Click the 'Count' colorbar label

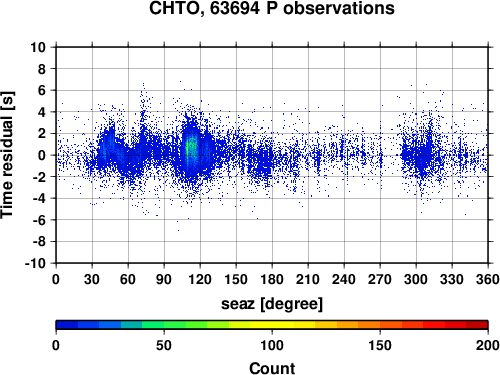click(272, 368)
